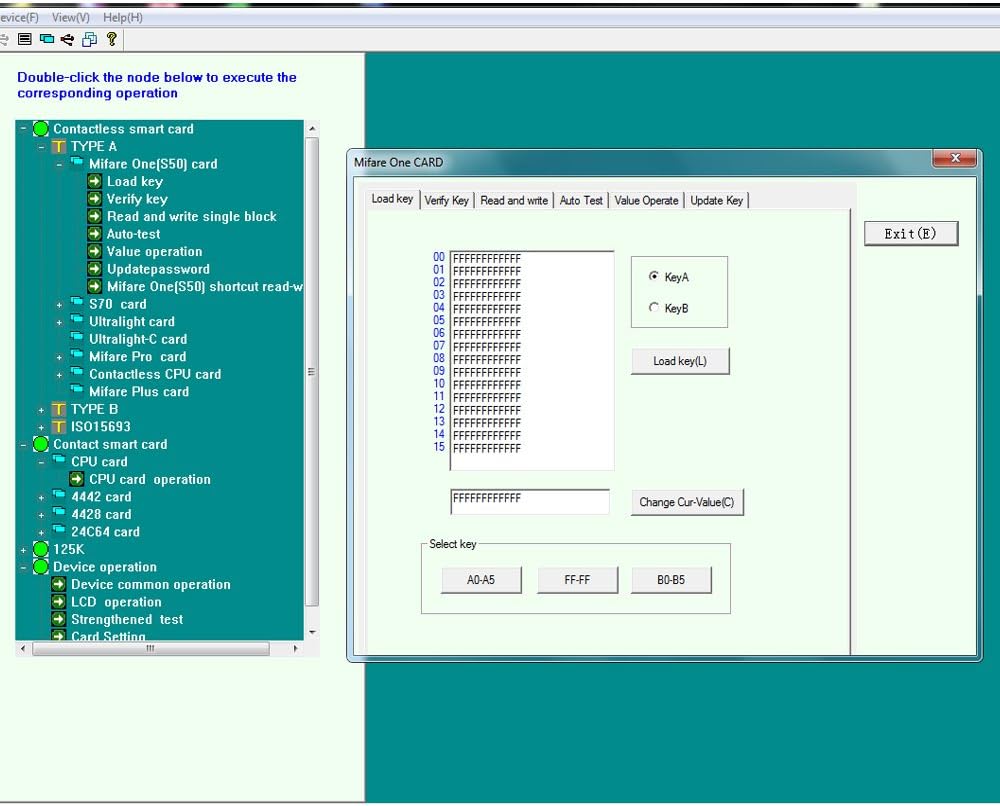Switch to the Auto Test tab
The image size is (1000, 806).
[x=581, y=200]
